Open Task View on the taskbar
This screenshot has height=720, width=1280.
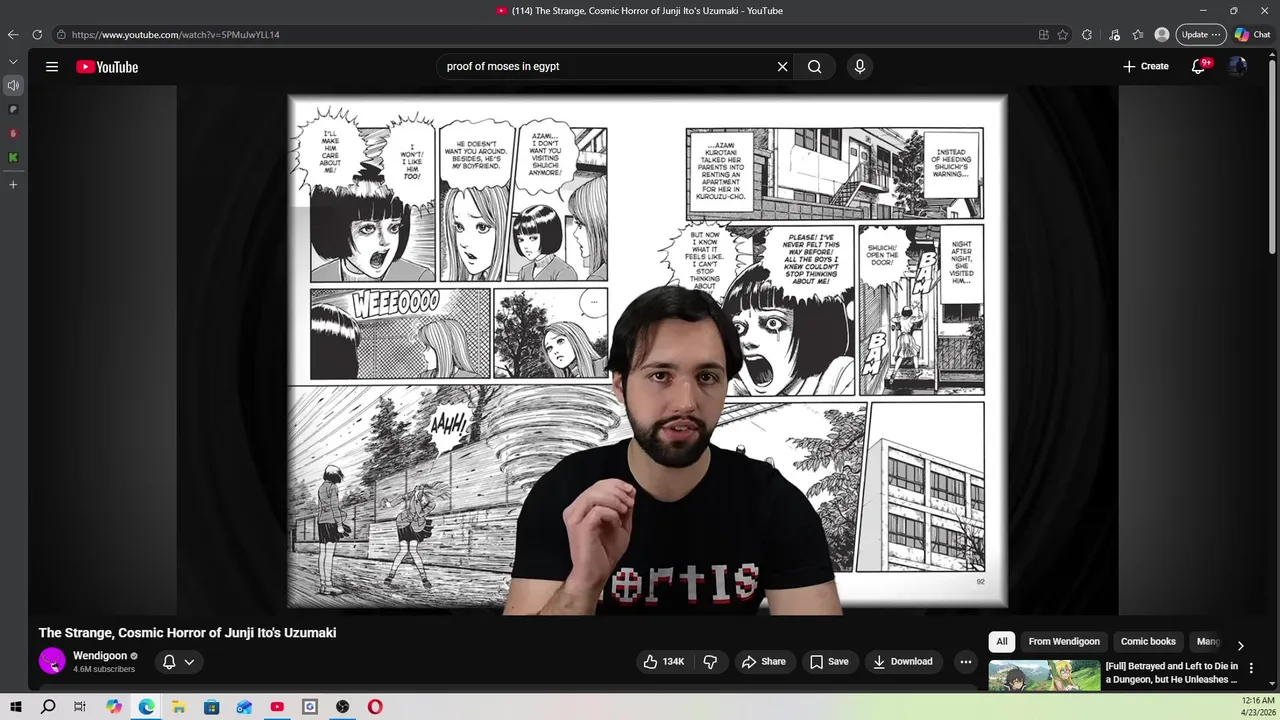pos(80,707)
